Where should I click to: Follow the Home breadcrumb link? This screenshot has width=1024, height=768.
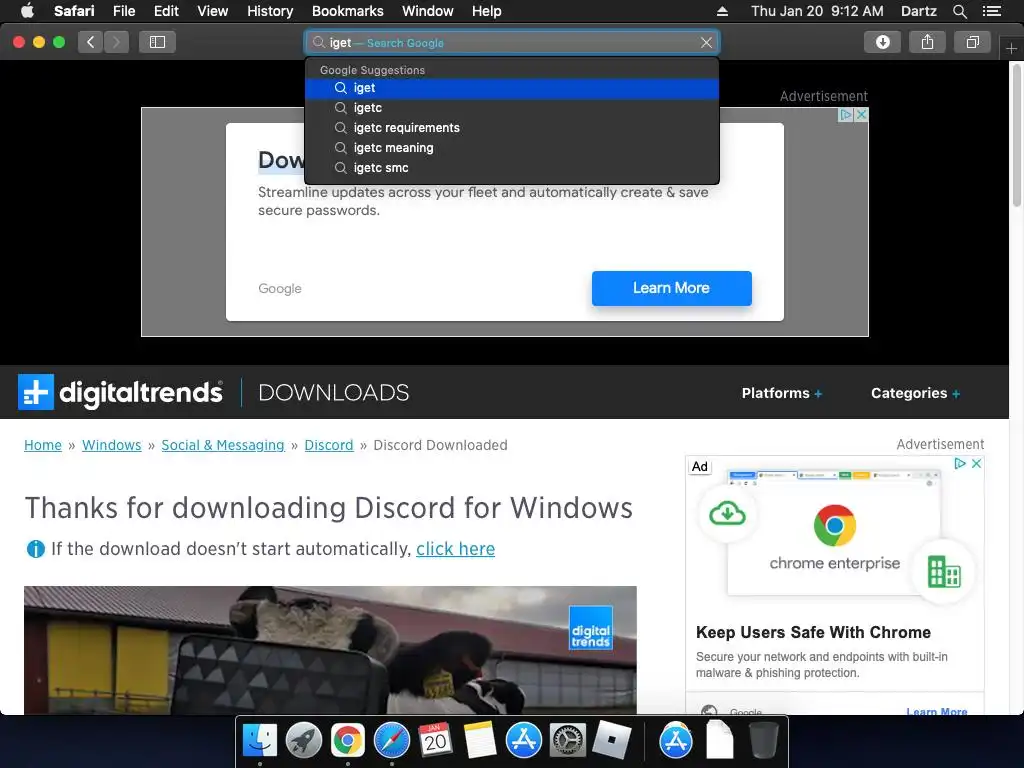[43, 445]
